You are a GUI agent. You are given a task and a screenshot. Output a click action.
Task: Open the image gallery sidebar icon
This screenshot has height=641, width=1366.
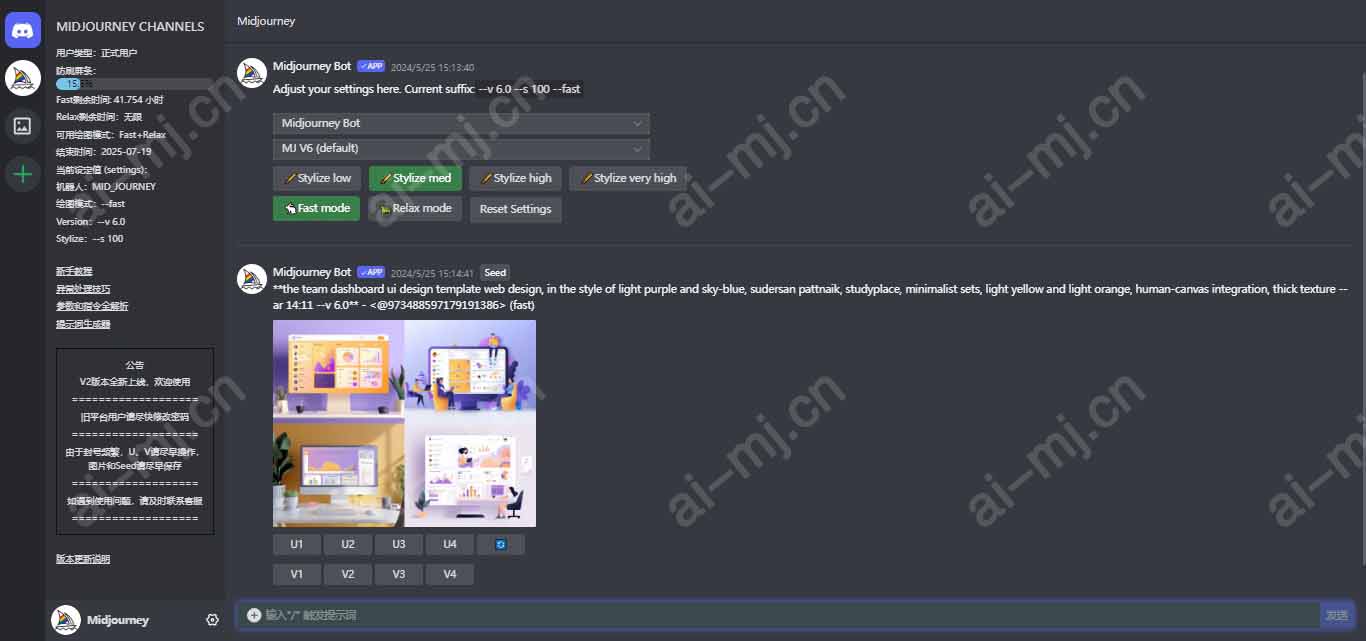(22, 126)
